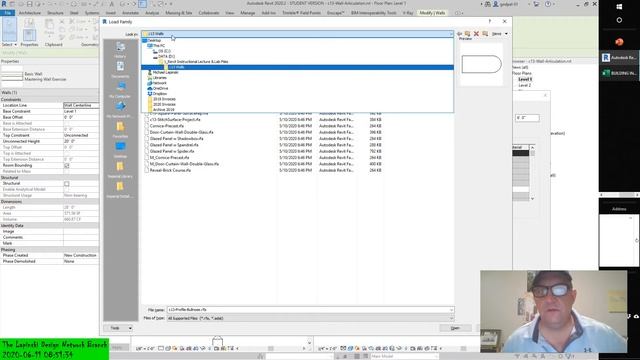This screenshot has width=640, height=360.
Task: Click the Unconnected Height value field
Action: pyautogui.click(x=81, y=141)
